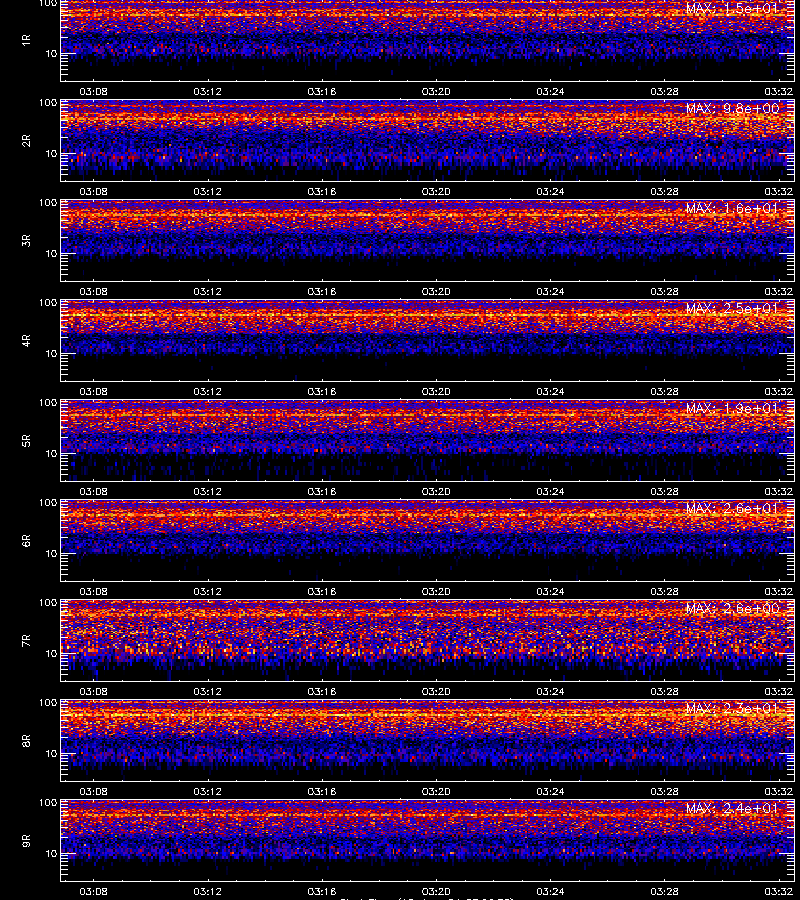Select the MAX: 1.6e+01 annotation

pyautogui.click(x=732, y=208)
